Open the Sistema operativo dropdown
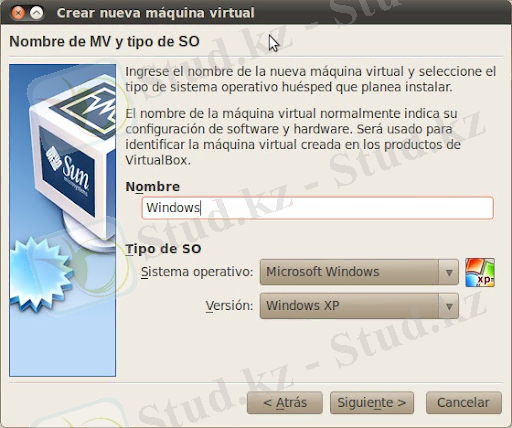 coord(359,272)
